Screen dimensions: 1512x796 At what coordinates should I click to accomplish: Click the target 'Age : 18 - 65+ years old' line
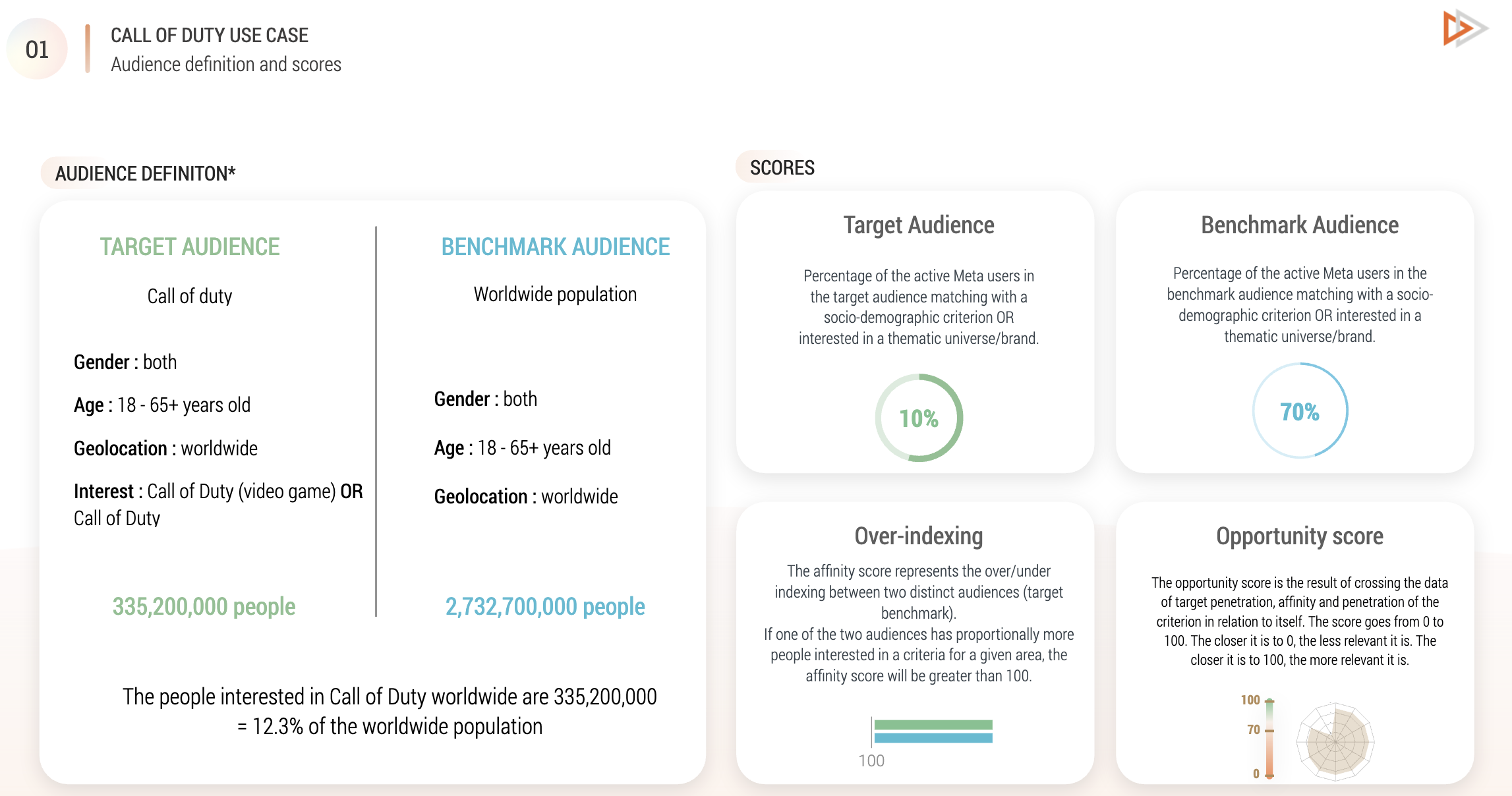162,405
